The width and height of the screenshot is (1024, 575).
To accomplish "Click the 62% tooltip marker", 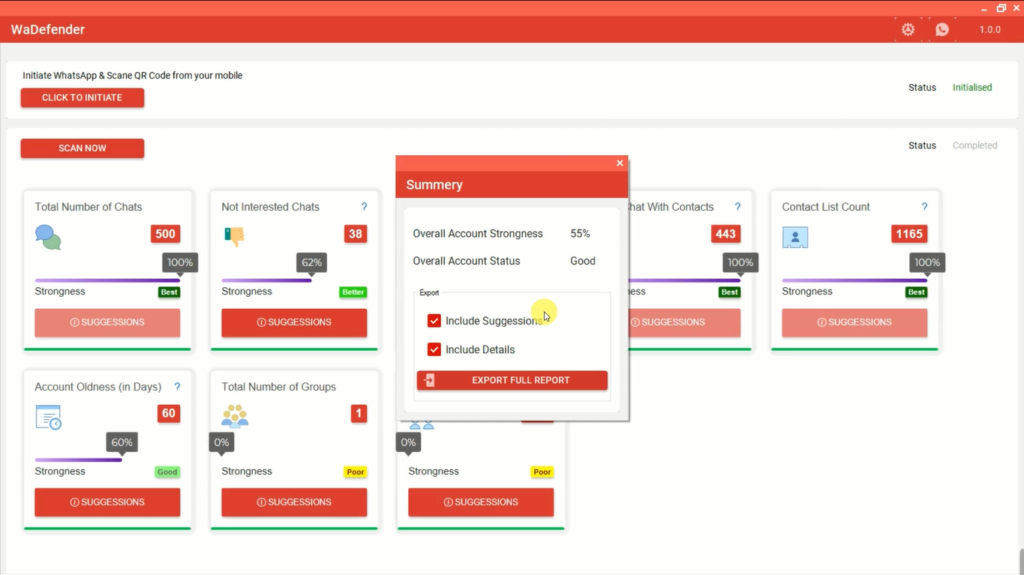I will (312, 263).
